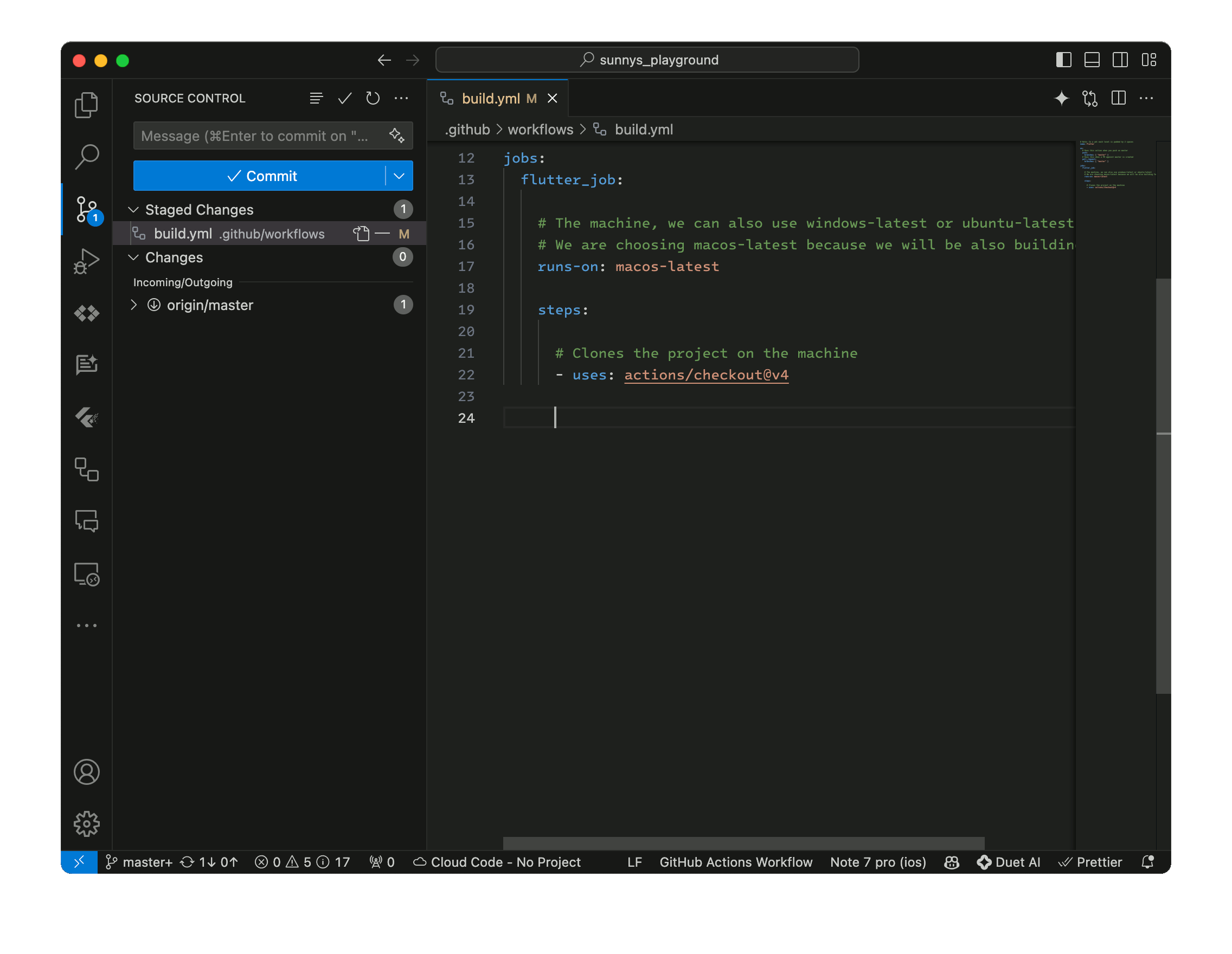Open the Flutter sidebar icon
The width and height of the screenshot is (1232, 954).
click(86, 418)
